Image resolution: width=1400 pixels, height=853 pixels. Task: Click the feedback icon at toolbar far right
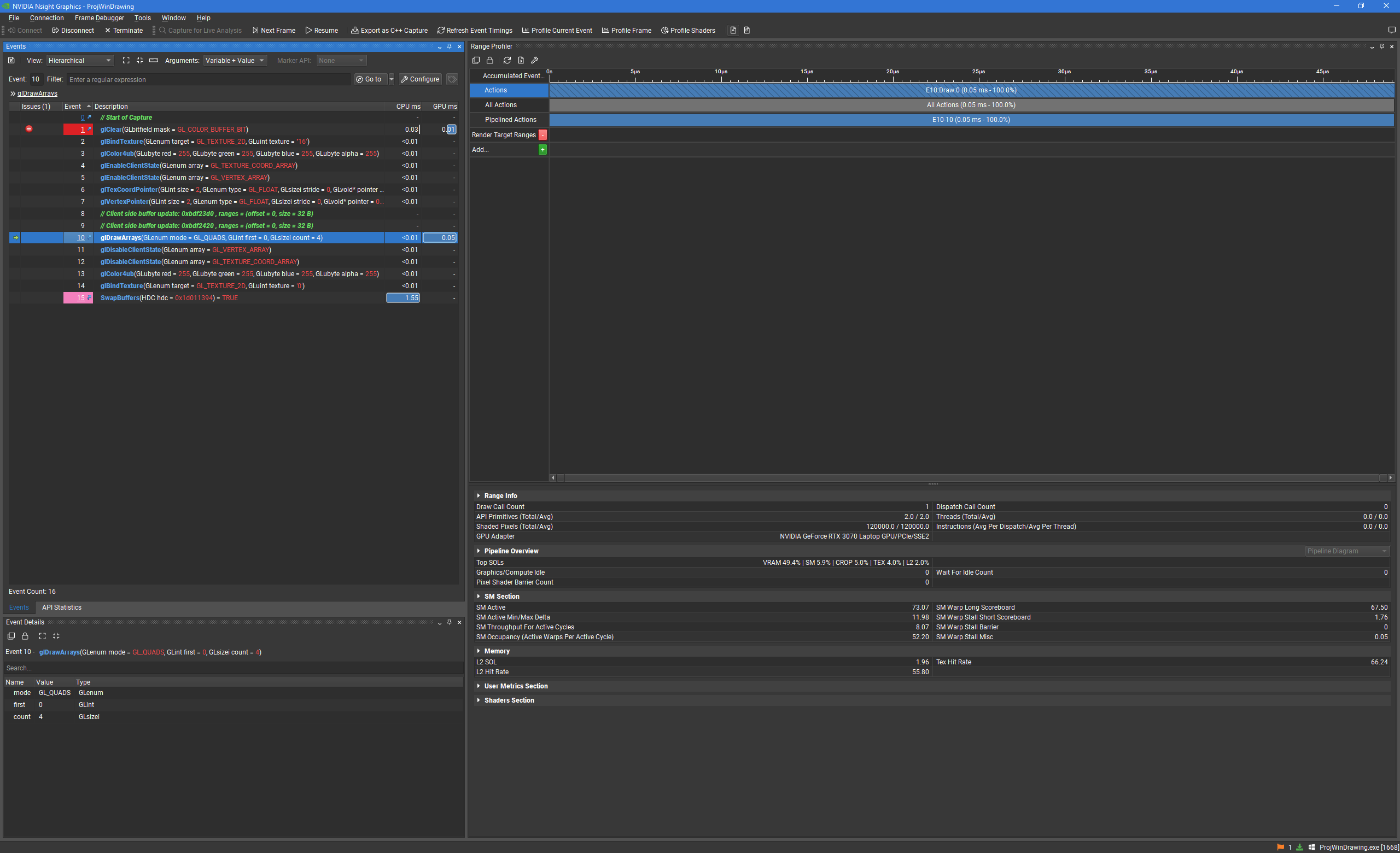click(1391, 30)
